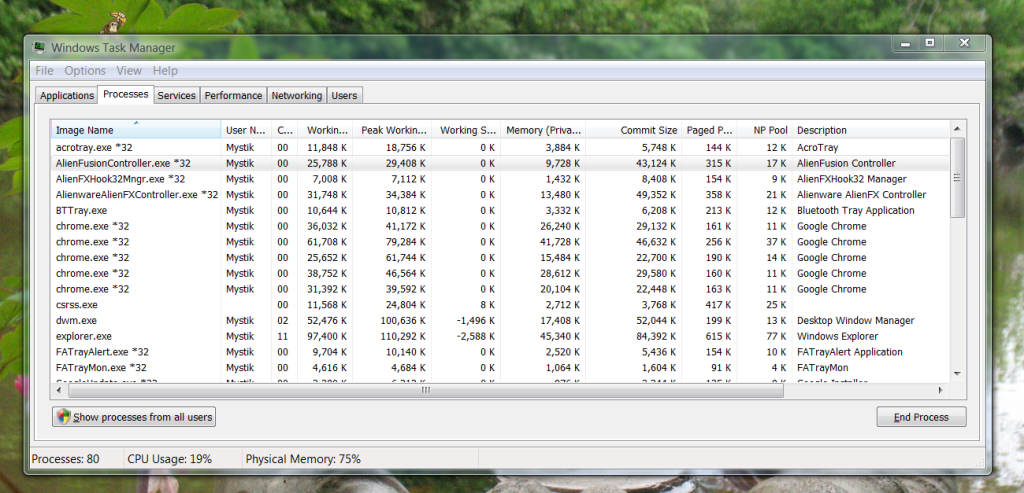1024x493 pixels.
Task: Select AlienwareAlienFXController.exe *32 process
Action: [500, 195]
